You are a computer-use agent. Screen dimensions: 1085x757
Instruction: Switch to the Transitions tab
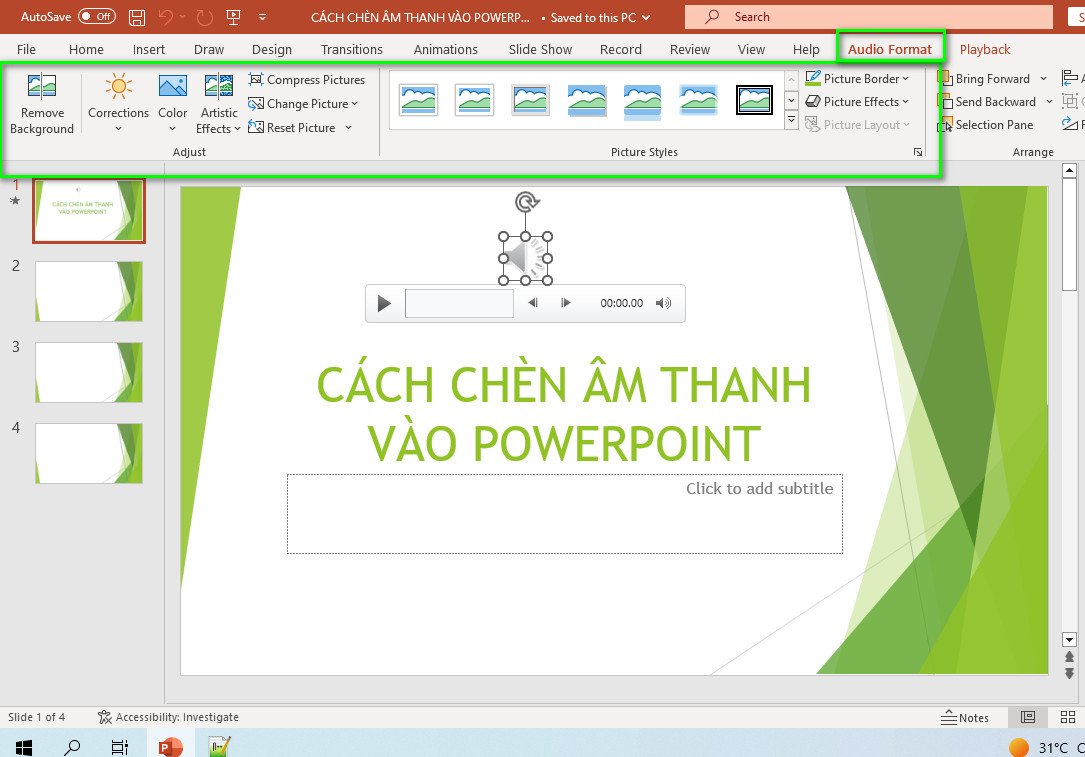(352, 49)
